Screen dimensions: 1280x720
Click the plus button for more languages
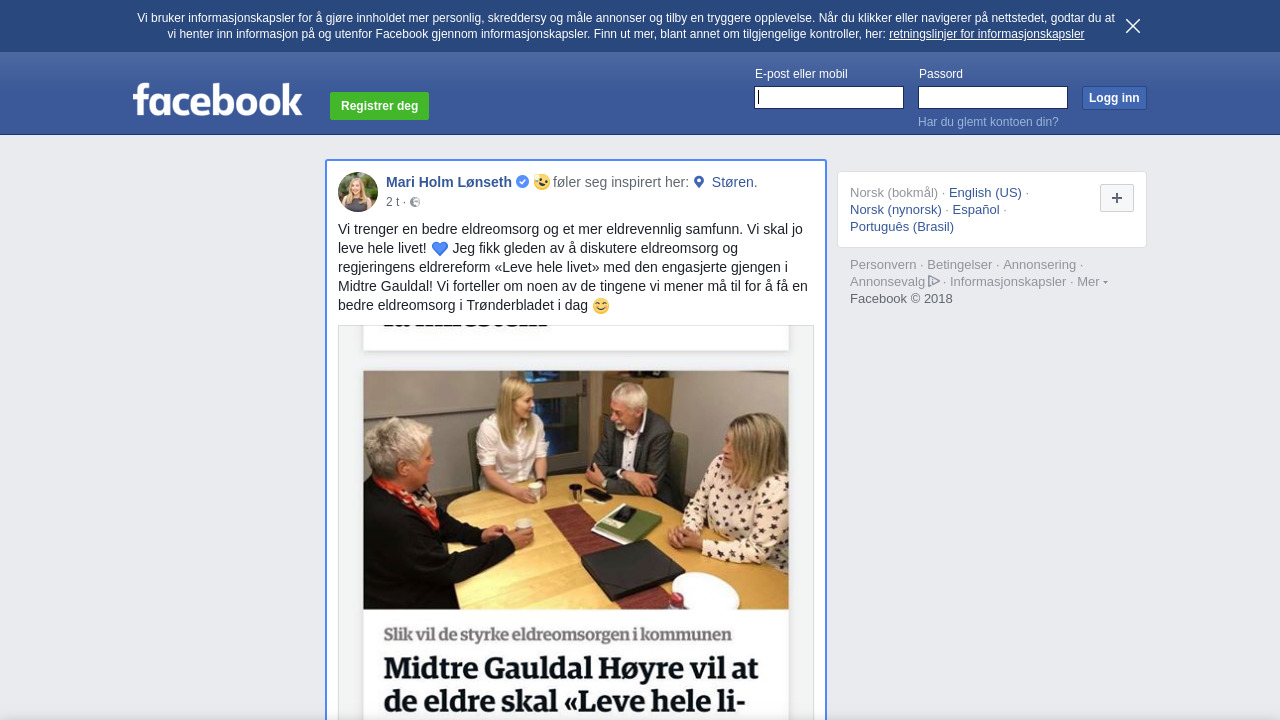(x=1117, y=198)
